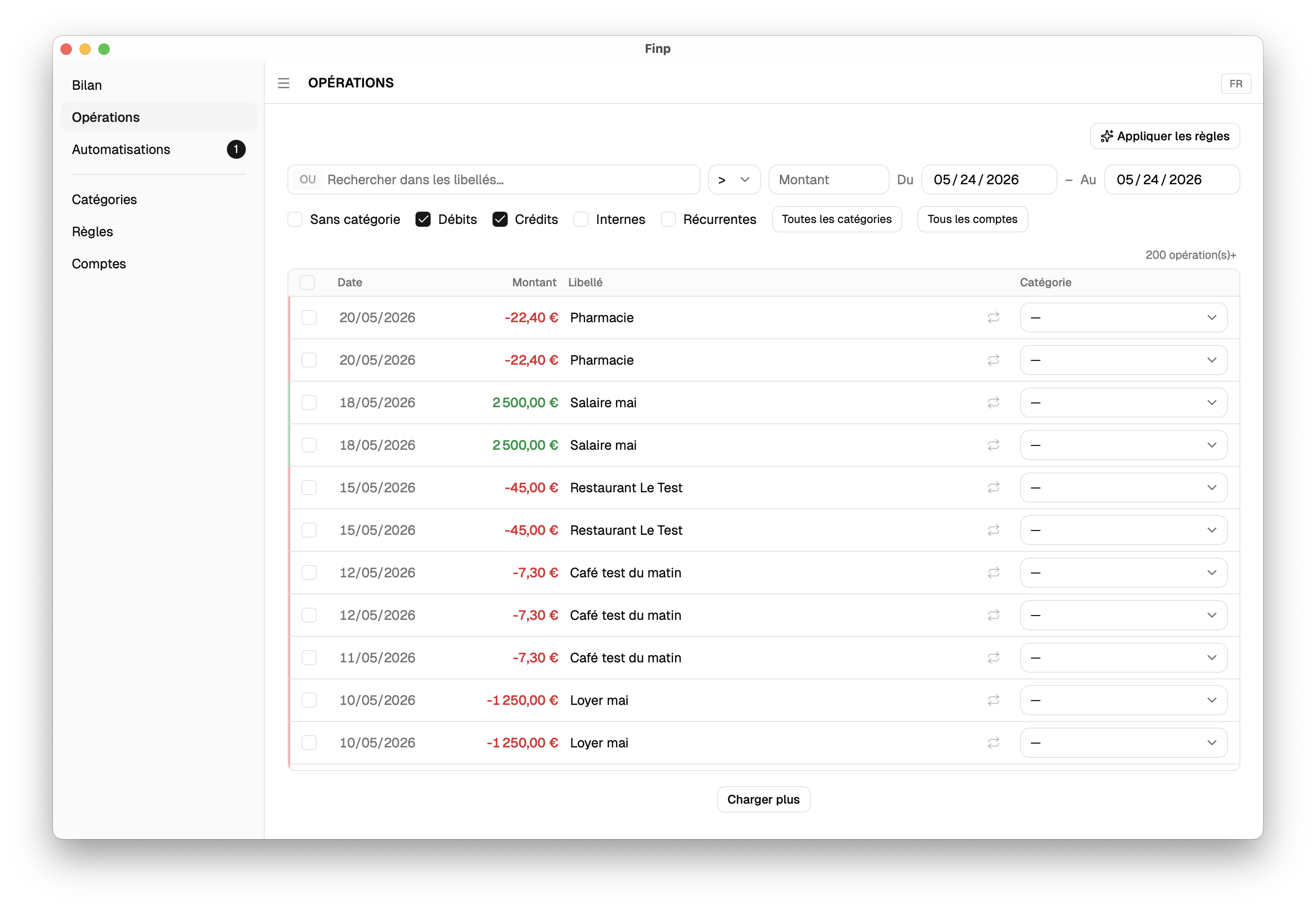The image size is (1316, 909).
Task: Open the Catégories section
Action: (158, 199)
